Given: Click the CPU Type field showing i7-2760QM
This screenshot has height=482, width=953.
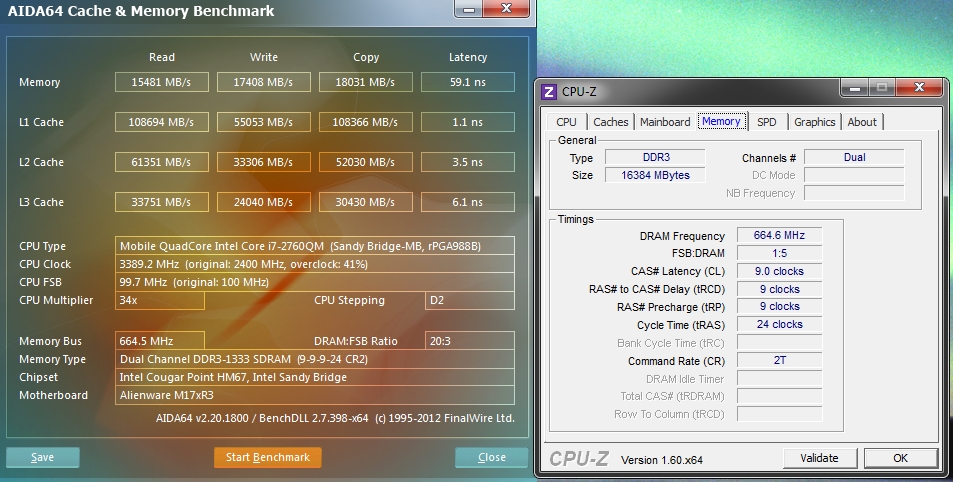Looking at the screenshot, I should tap(315, 246).
